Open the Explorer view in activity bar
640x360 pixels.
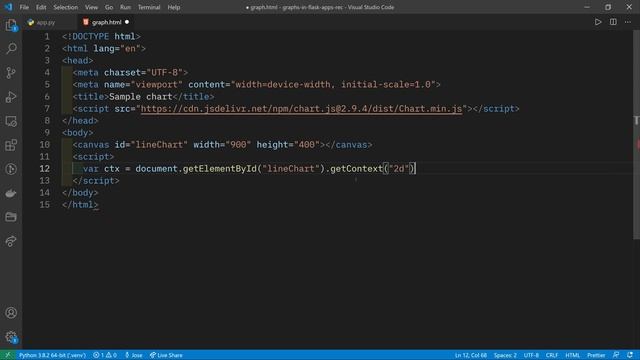(x=11, y=25)
